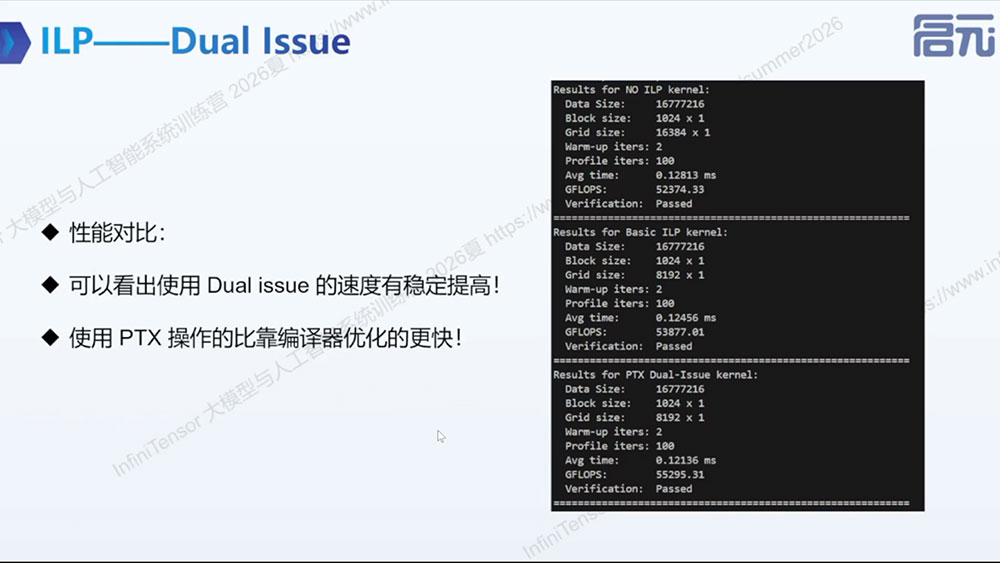1000x563 pixels.
Task: Click the 启元 logo in the top corner
Action: point(955,36)
